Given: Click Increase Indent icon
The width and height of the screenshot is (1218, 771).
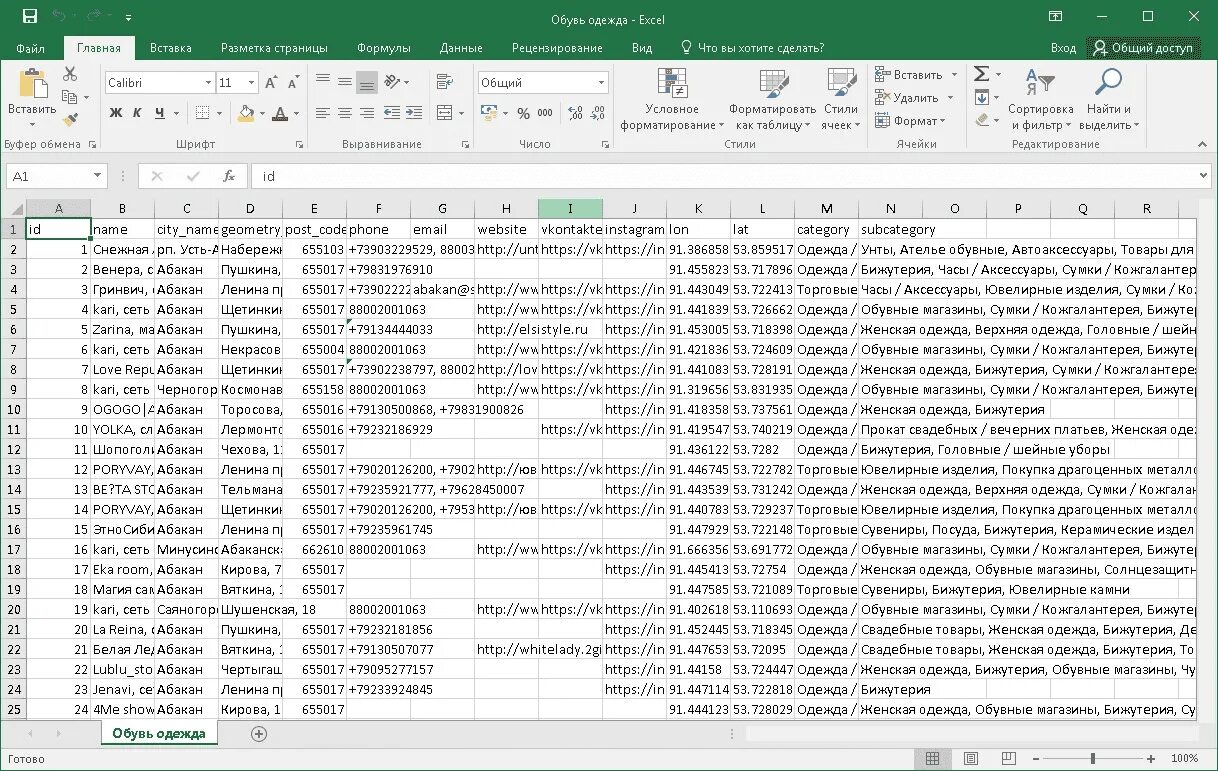Looking at the screenshot, I should point(414,113).
